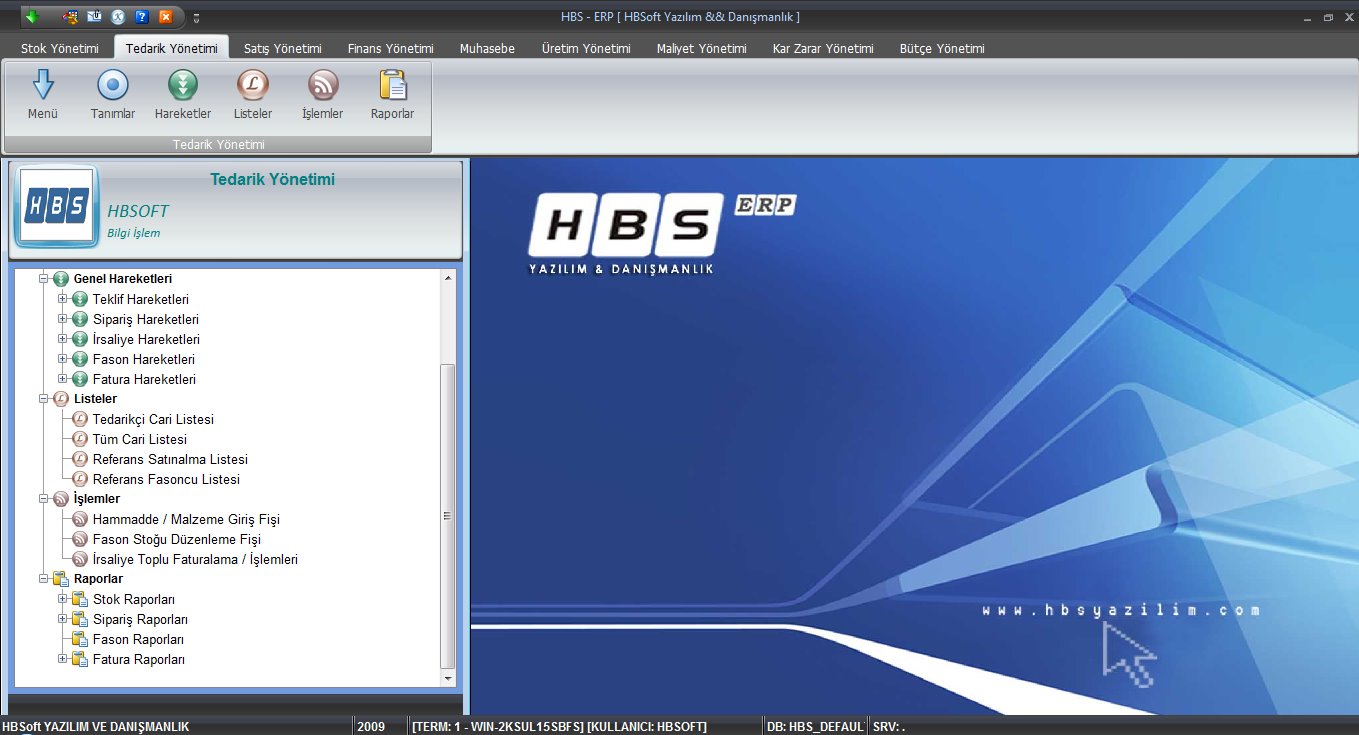Select the Tedarik Yönetimi ribbon tab
This screenshot has height=735, width=1359.
(x=172, y=48)
